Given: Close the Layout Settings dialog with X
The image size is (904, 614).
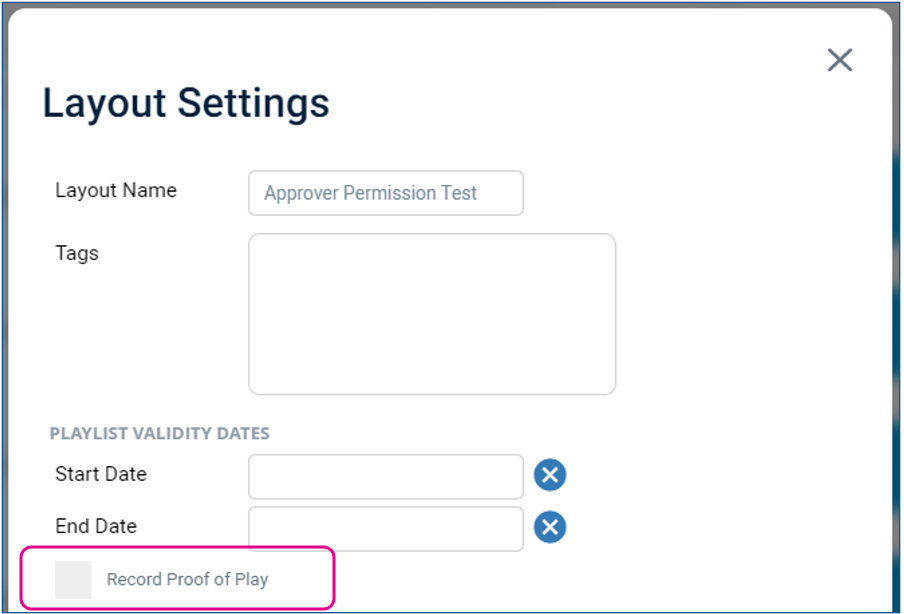Looking at the screenshot, I should 839,60.
